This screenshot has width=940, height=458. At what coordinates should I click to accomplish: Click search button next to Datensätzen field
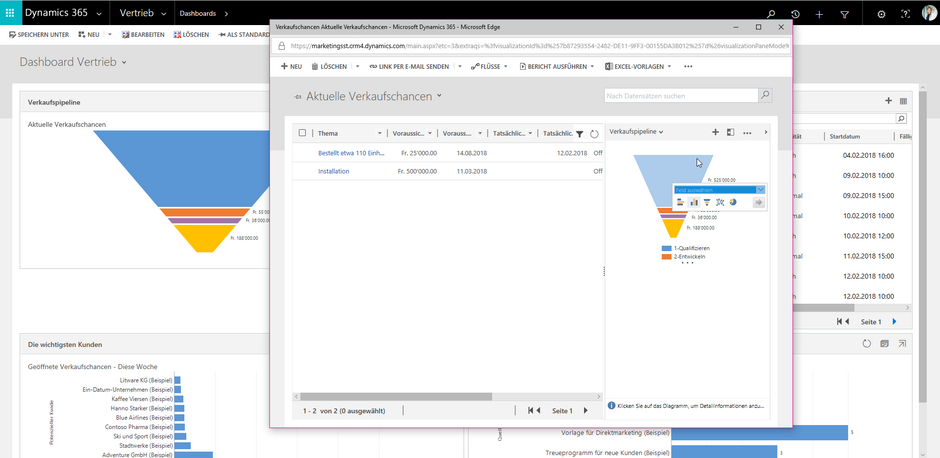766,95
